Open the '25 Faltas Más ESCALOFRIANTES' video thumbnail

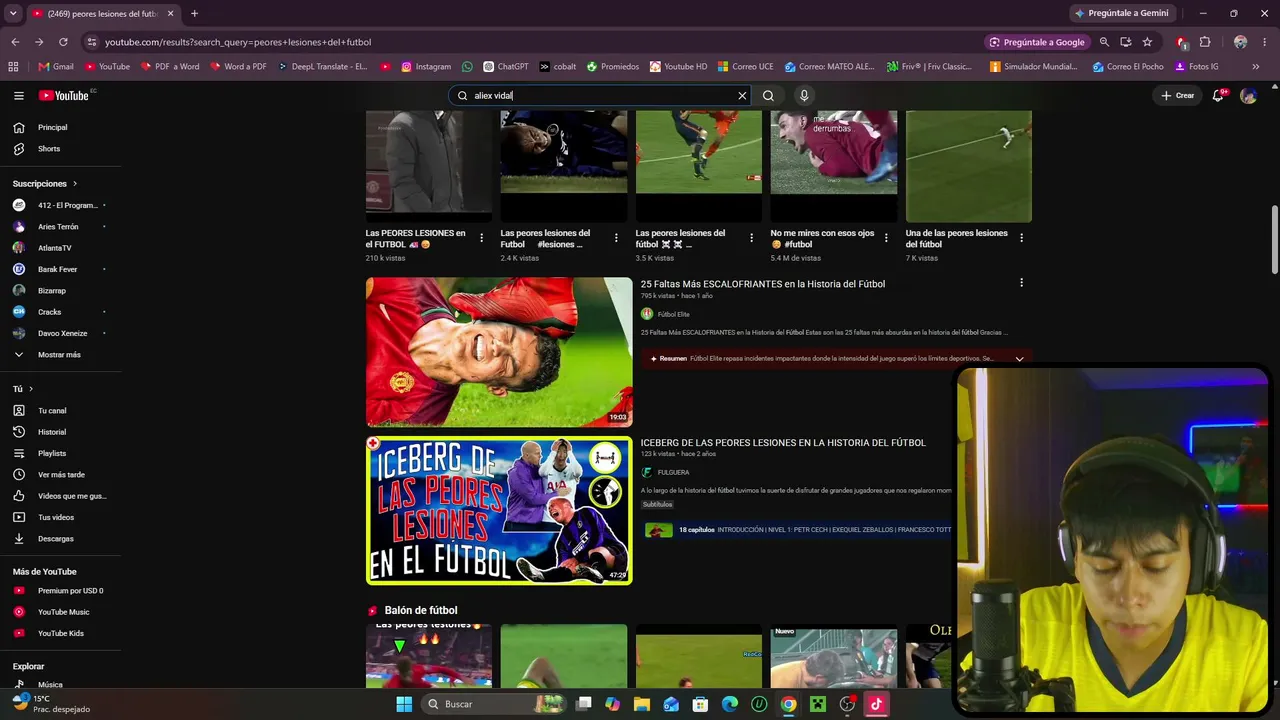(499, 352)
